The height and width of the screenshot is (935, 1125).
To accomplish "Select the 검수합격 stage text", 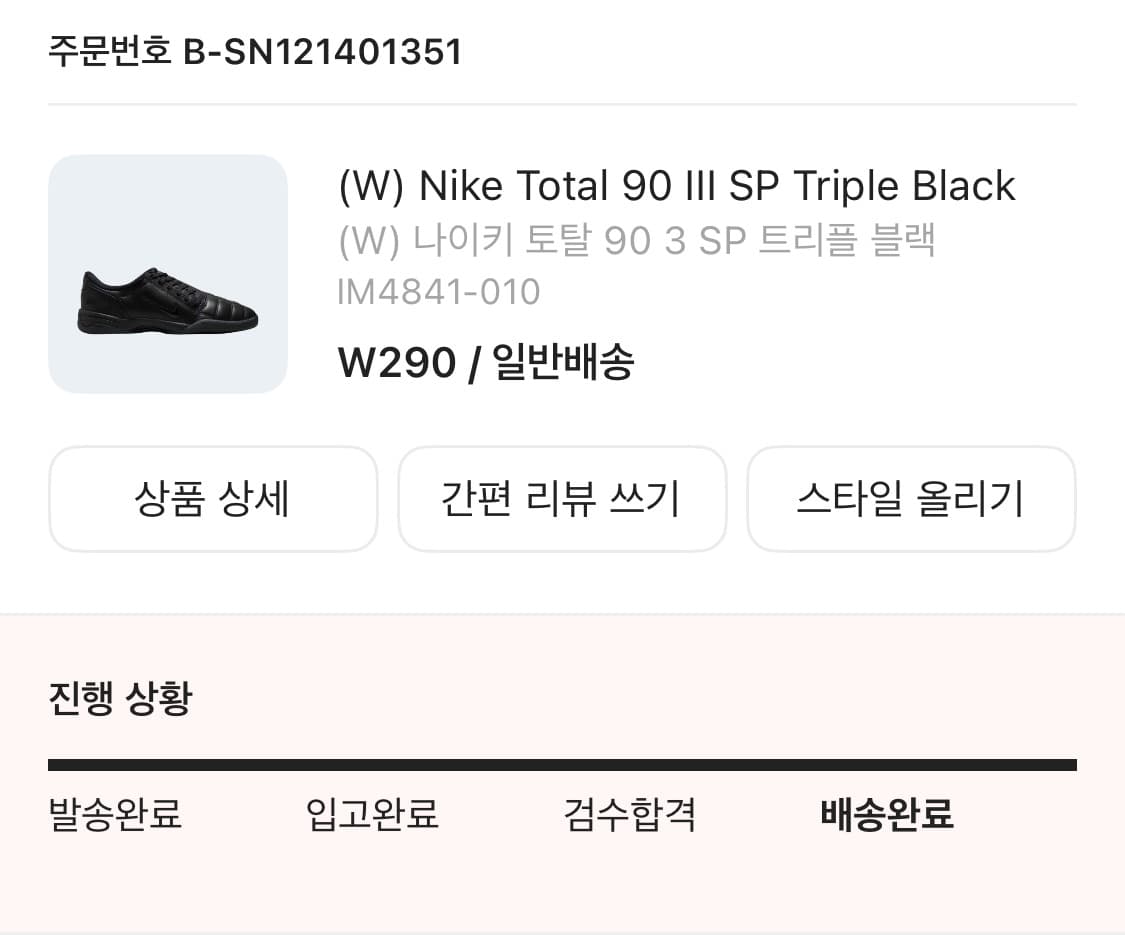I will pyautogui.click(x=629, y=815).
